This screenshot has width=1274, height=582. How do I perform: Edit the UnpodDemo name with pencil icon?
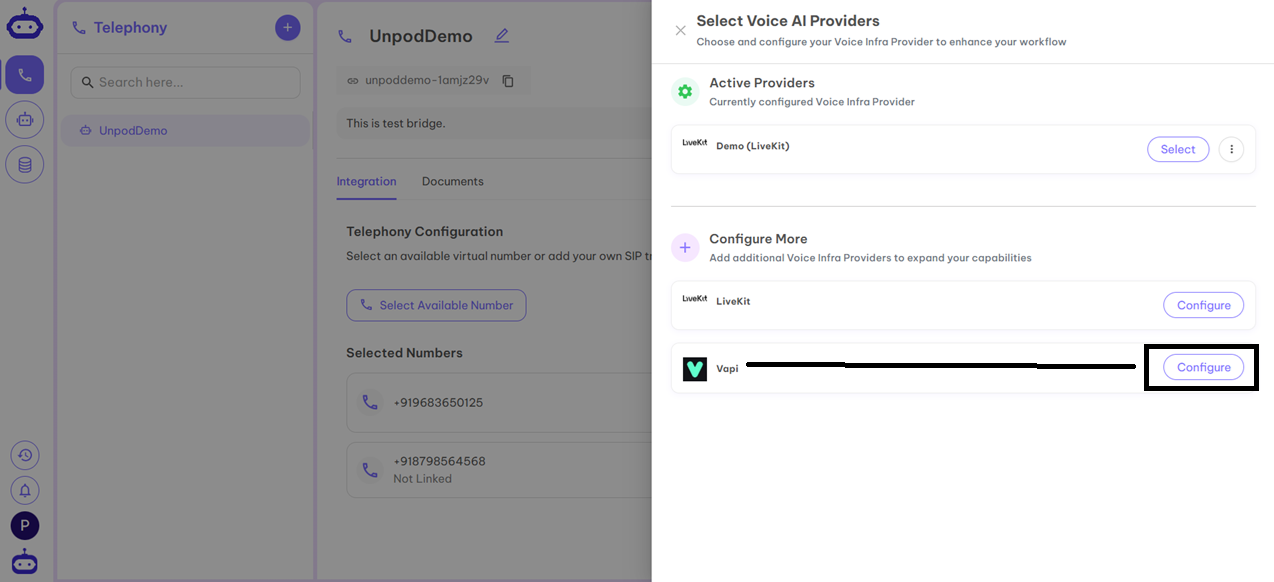pos(502,36)
